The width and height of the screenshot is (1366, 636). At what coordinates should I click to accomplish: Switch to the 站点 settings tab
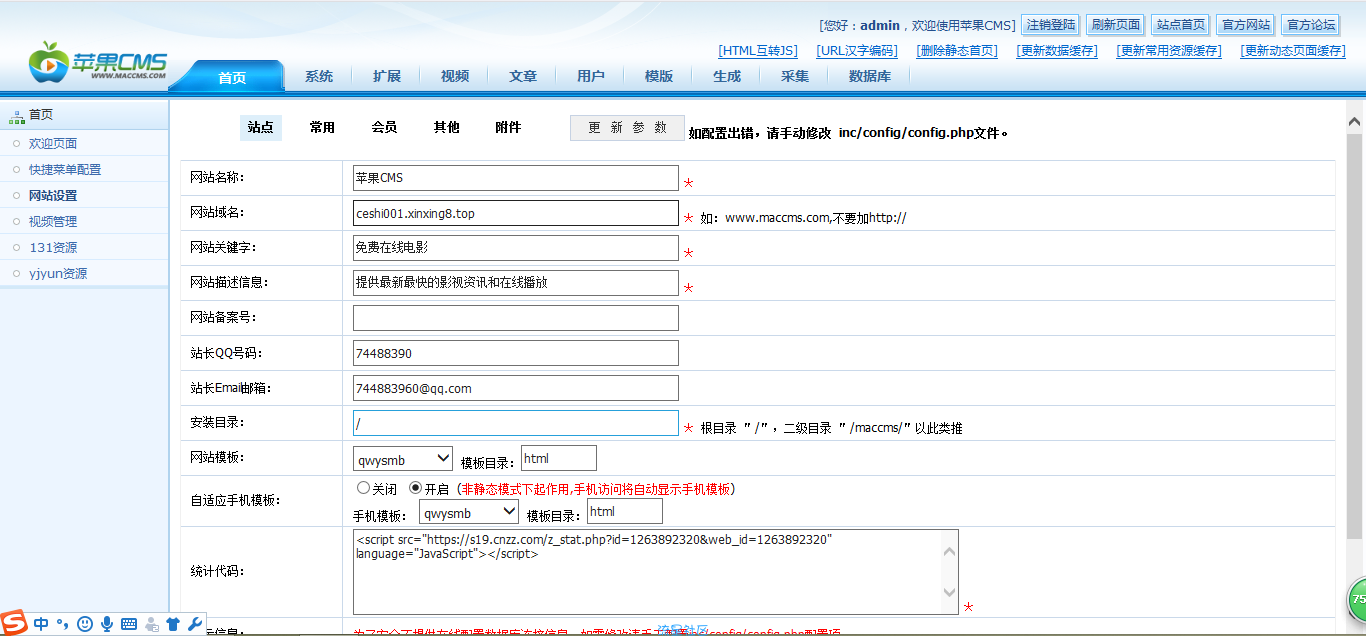point(261,127)
